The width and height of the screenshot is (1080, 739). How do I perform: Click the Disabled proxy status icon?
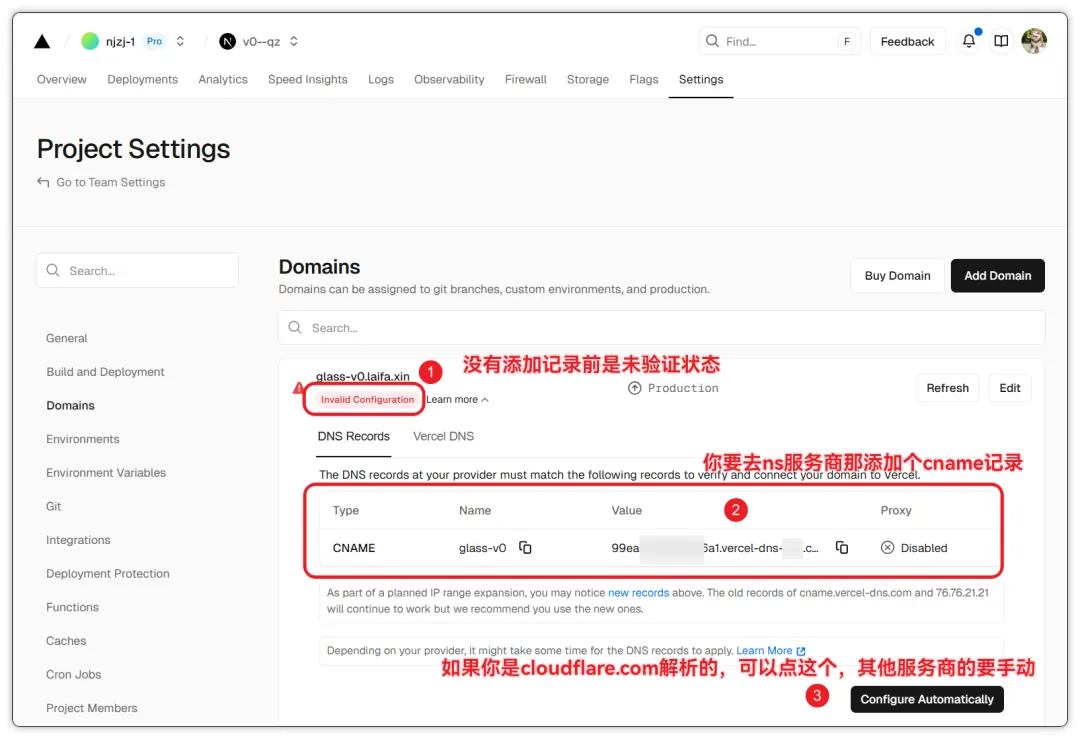pyautogui.click(x=887, y=548)
